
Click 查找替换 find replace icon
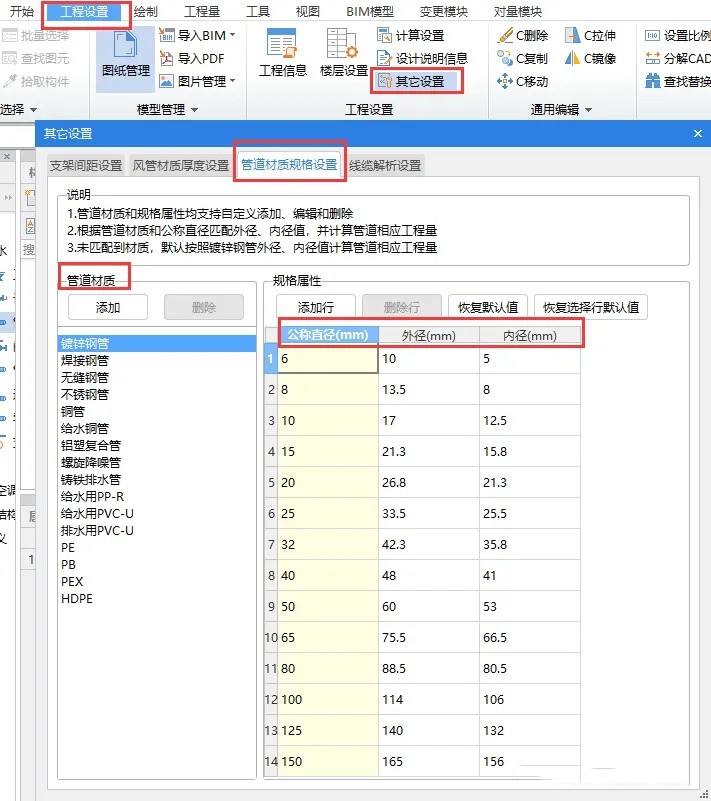[x=677, y=82]
